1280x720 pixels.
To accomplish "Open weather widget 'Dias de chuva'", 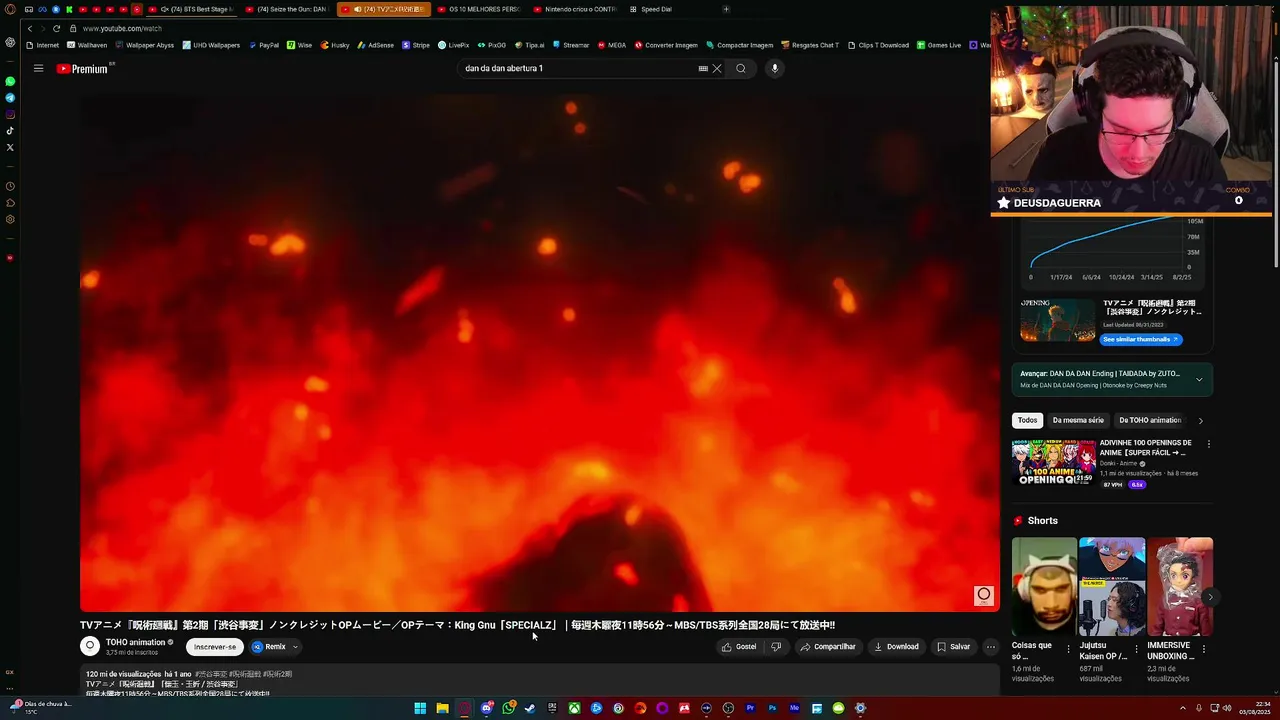I will pyautogui.click(x=40, y=708).
